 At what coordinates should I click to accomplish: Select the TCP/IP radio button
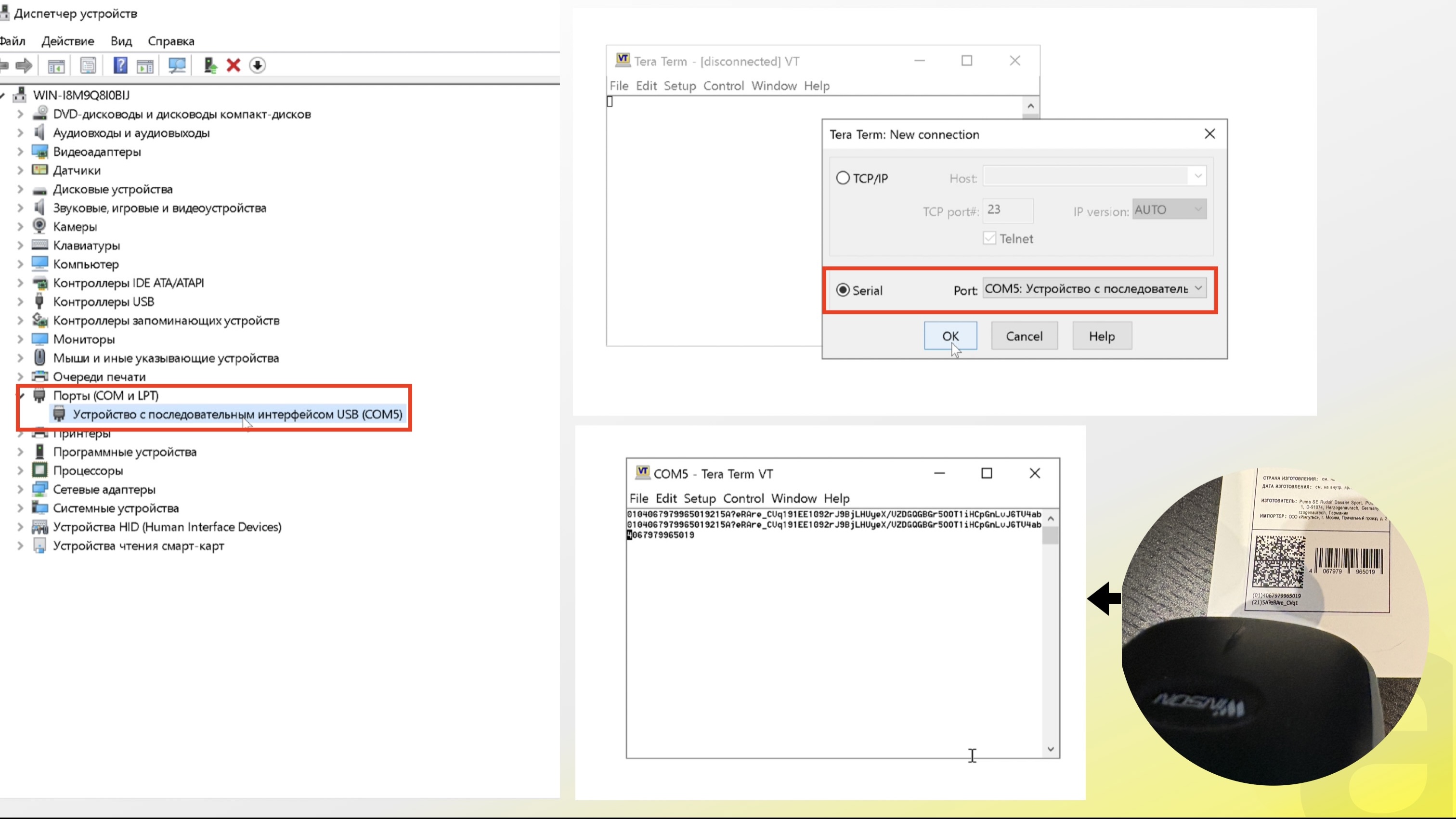point(842,178)
